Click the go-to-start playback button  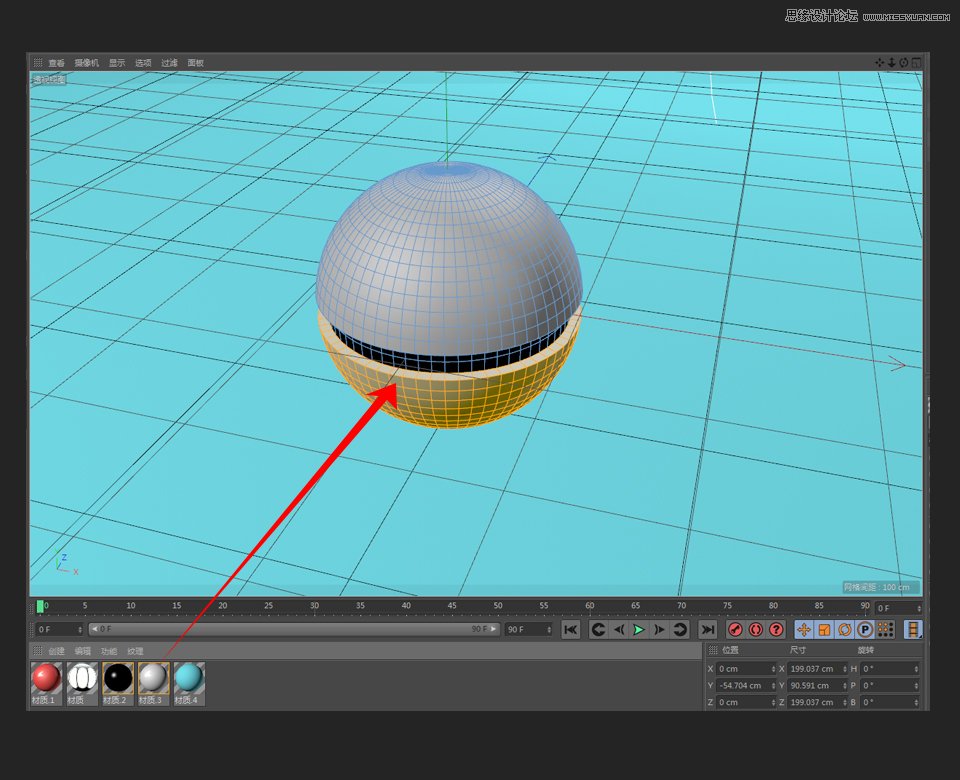tap(571, 630)
